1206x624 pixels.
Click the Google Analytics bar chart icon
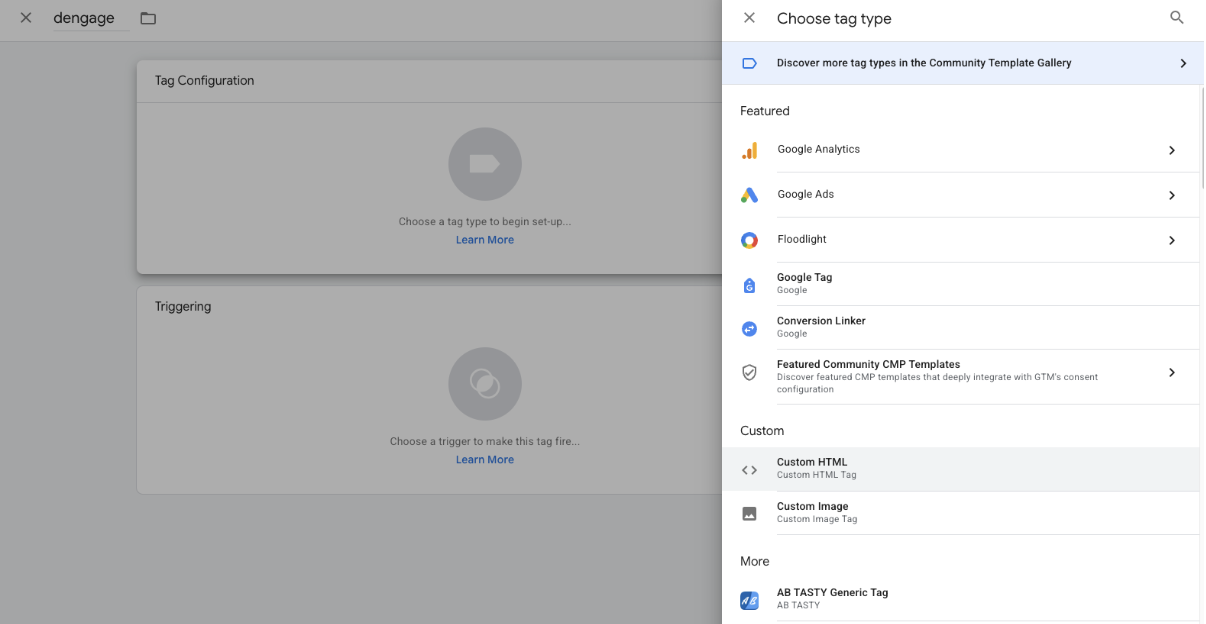(x=749, y=150)
